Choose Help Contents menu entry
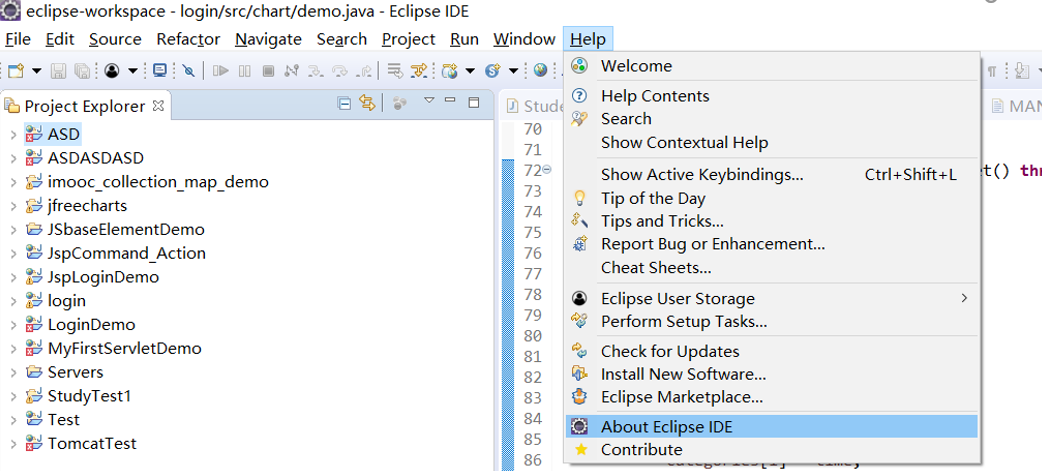The image size is (1042, 471). click(772, 96)
